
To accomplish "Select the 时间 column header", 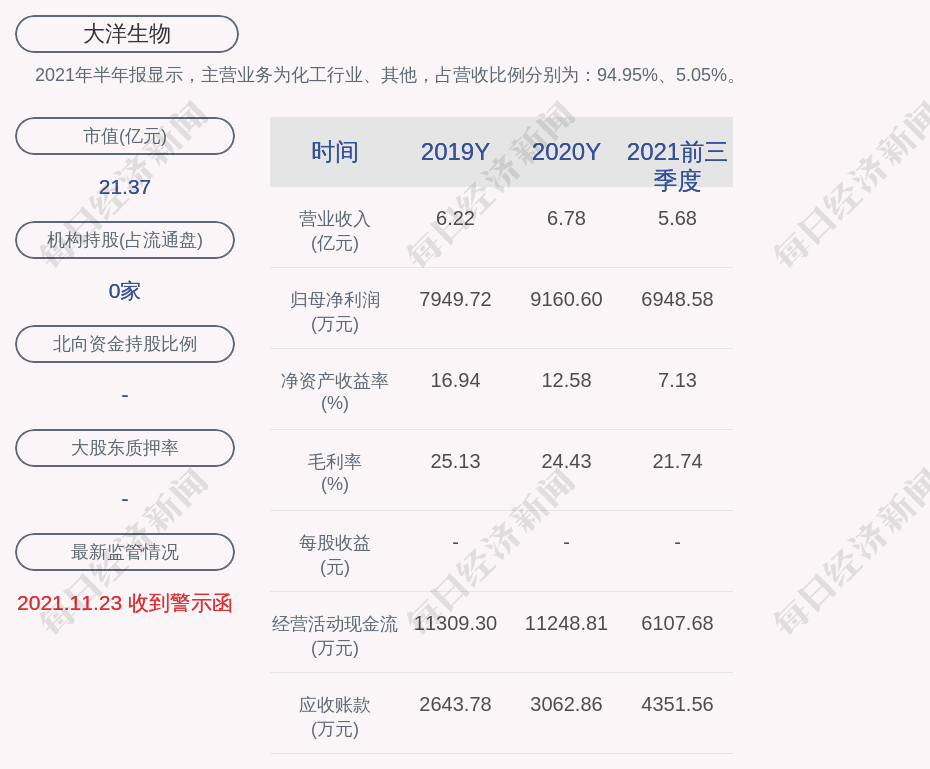I will 334,152.
